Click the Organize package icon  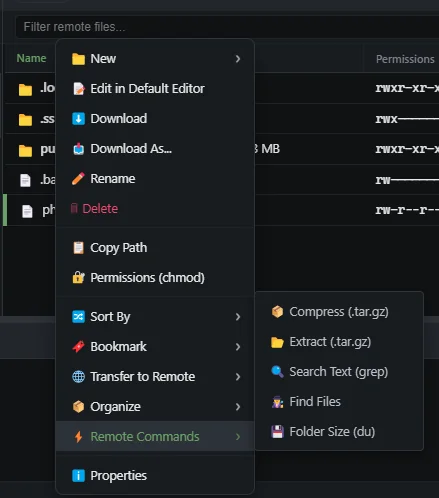point(78,407)
